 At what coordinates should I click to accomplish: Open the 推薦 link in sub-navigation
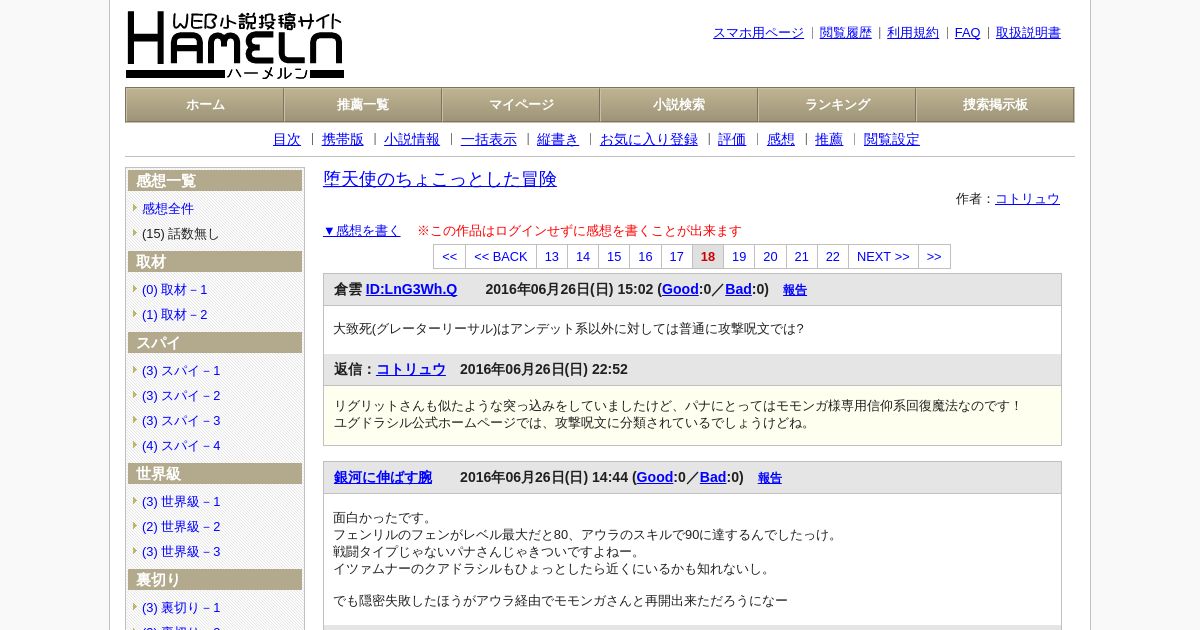pos(829,140)
